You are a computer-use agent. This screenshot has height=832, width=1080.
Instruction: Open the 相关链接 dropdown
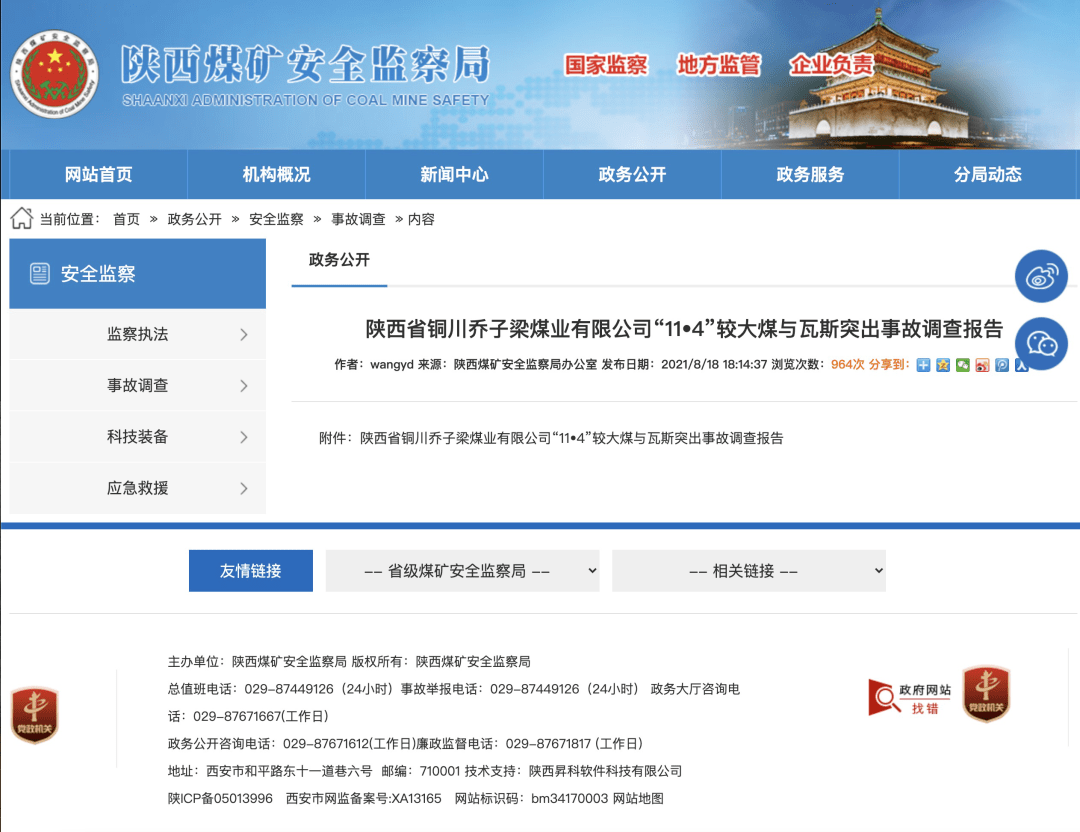(748, 571)
